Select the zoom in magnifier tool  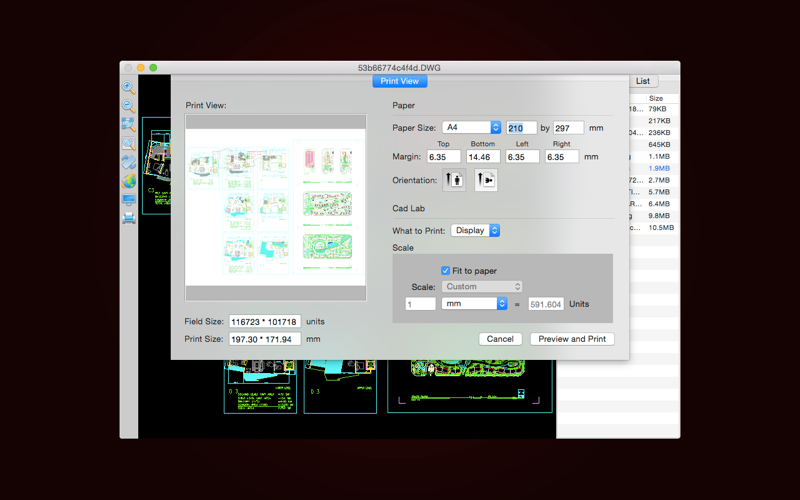129,87
